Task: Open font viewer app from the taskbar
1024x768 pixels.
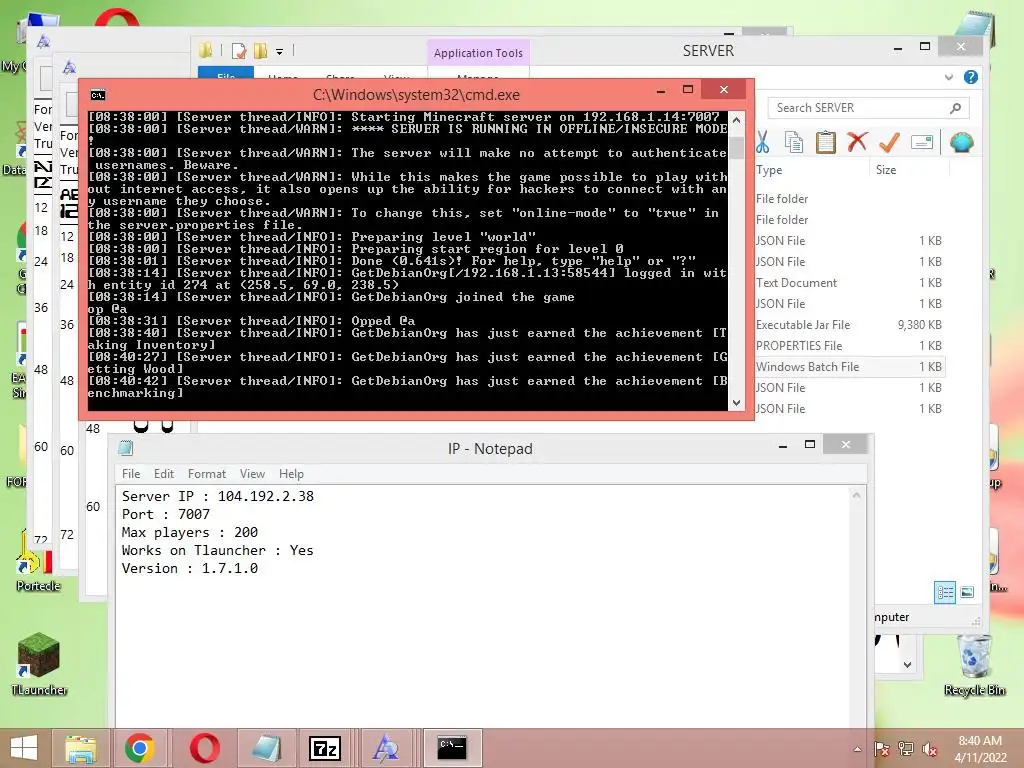Action: pos(385,748)
